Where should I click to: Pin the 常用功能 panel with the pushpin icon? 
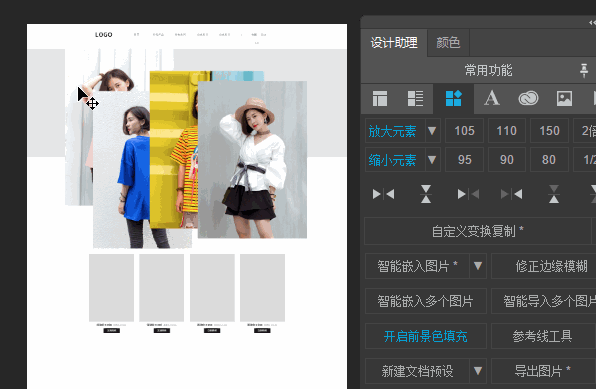pos(584,70)
